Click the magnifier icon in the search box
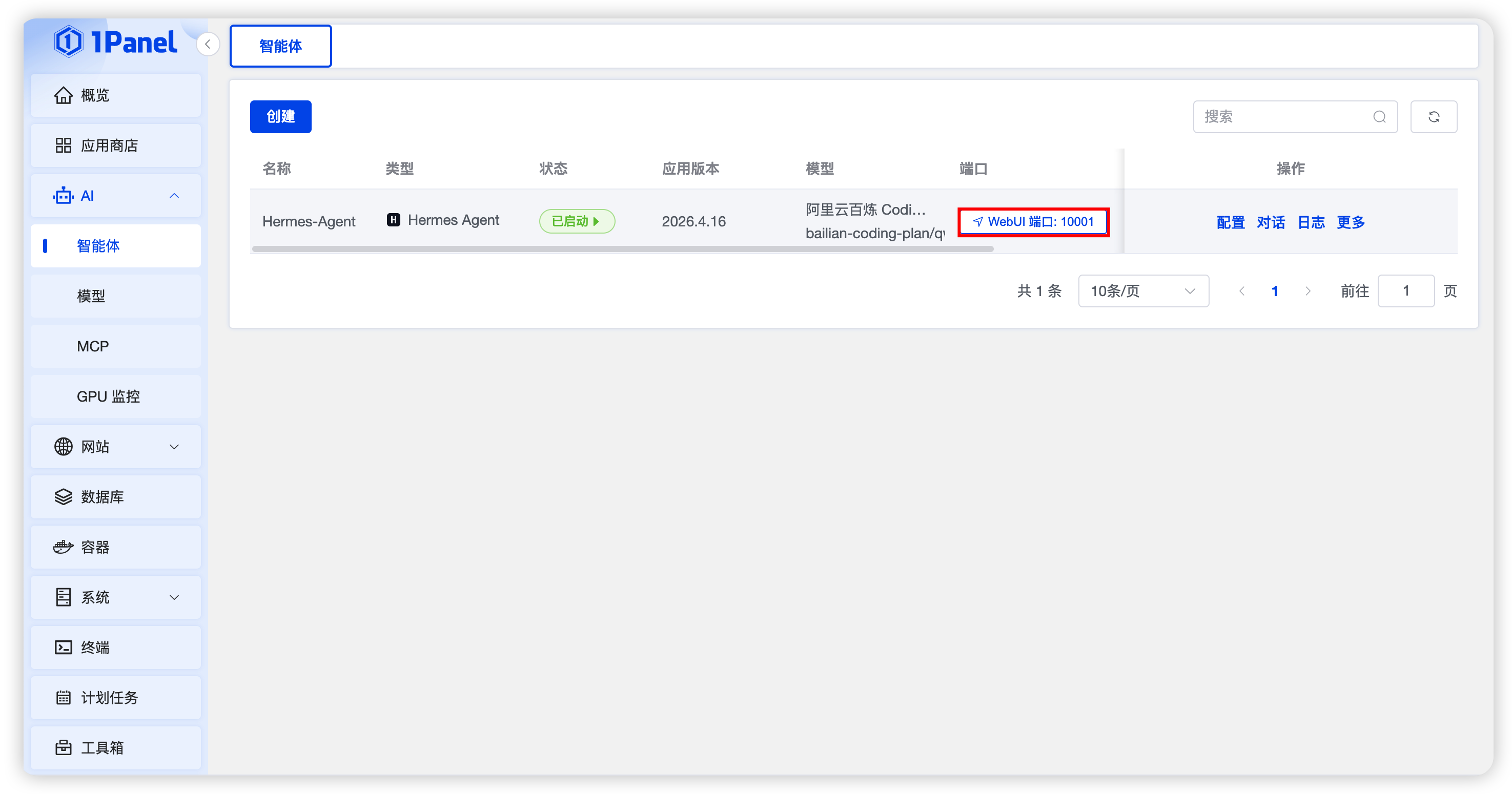 [x=1379, y=117]
